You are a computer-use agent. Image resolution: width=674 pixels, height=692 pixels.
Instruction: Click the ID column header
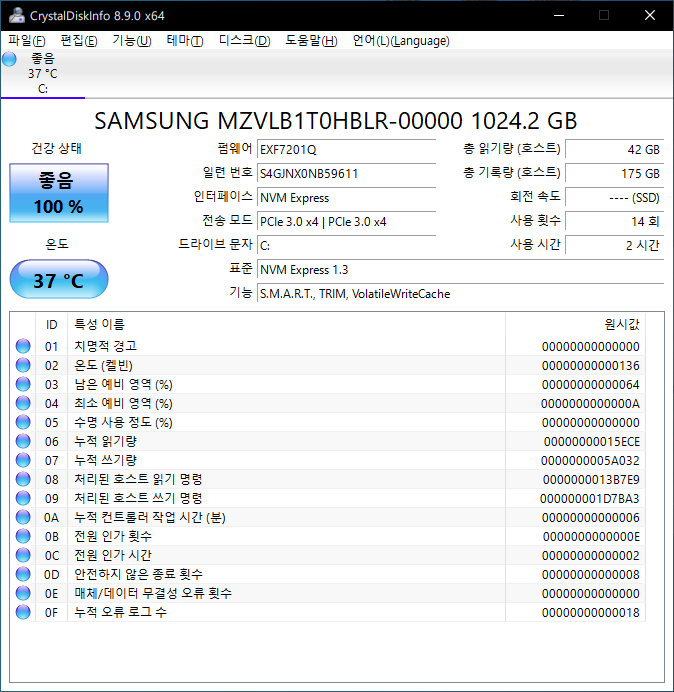pyautogui.click(x=51, y=325)
